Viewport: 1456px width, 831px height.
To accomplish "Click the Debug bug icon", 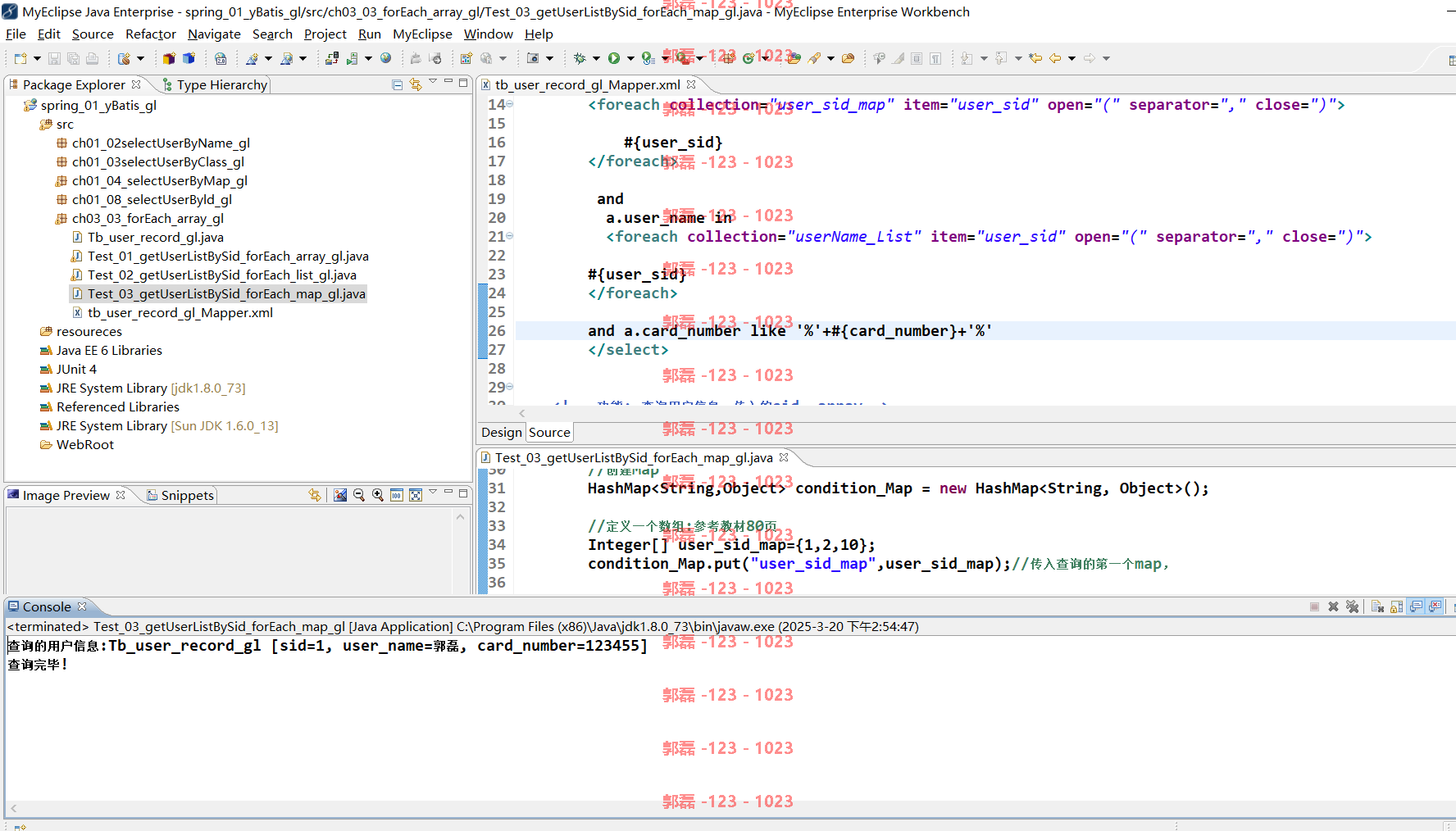I will click(580, 58).
